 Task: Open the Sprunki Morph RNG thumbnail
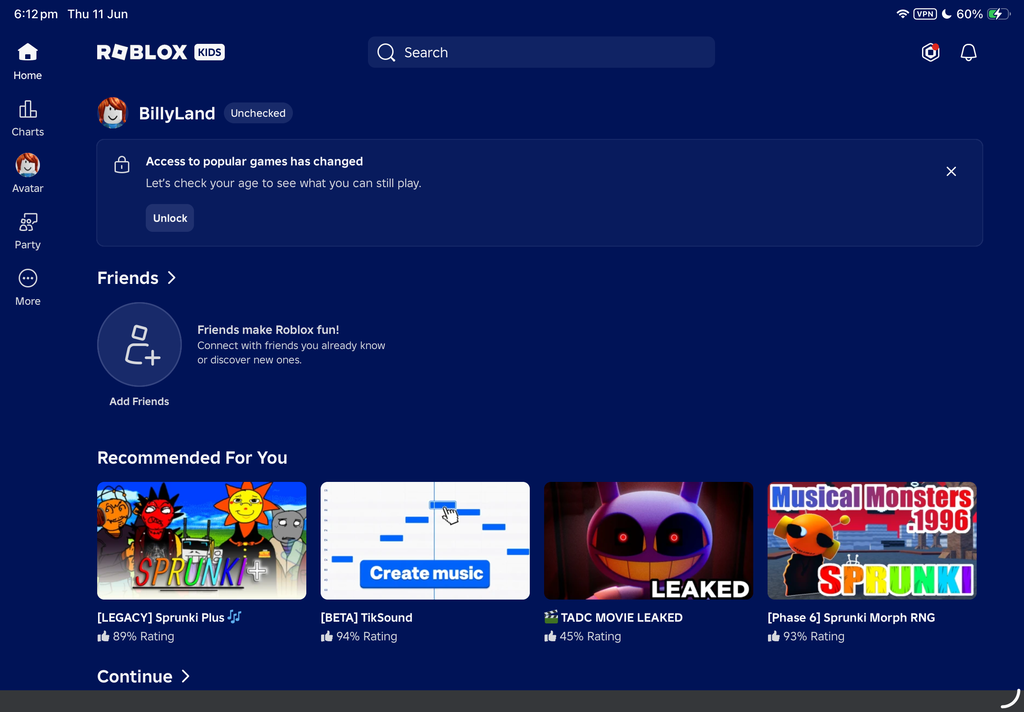click(x=872, y=541)
